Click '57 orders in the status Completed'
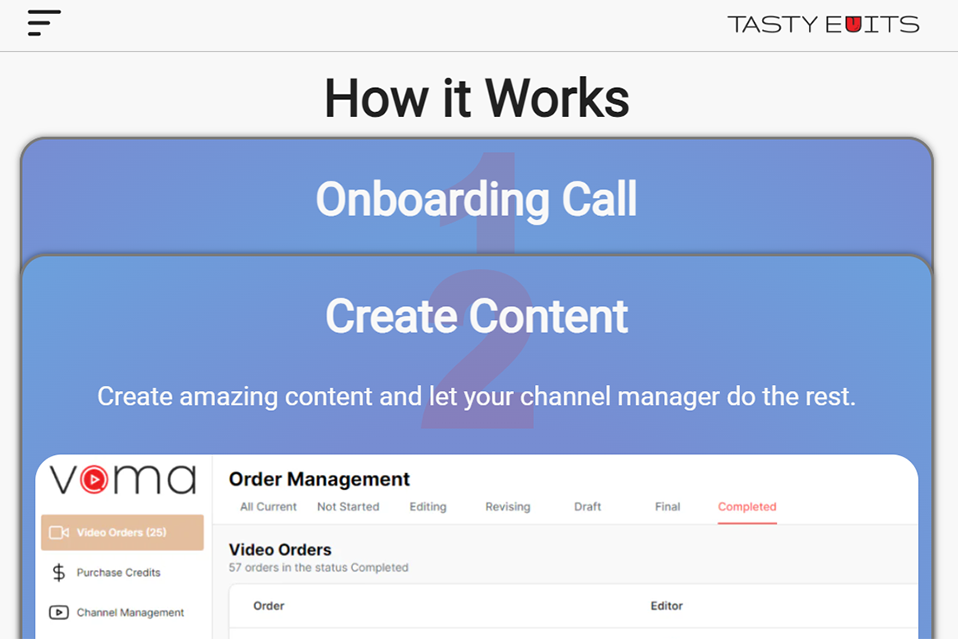The width and height of the screenshot is (958, 639). point(318,568)
